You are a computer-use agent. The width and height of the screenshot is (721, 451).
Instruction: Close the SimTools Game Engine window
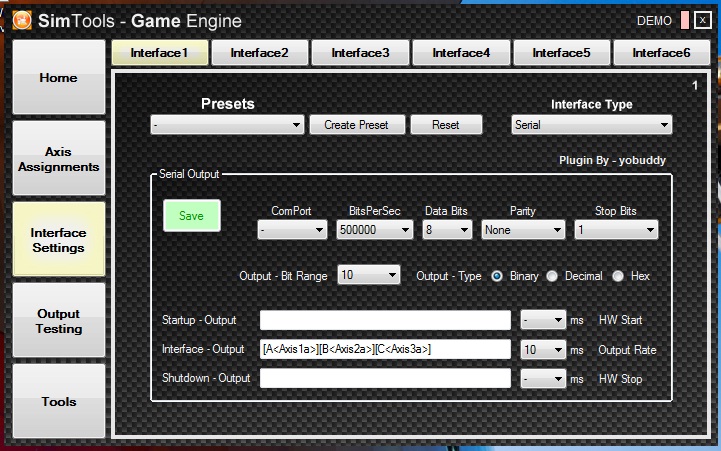coord(703,20)
